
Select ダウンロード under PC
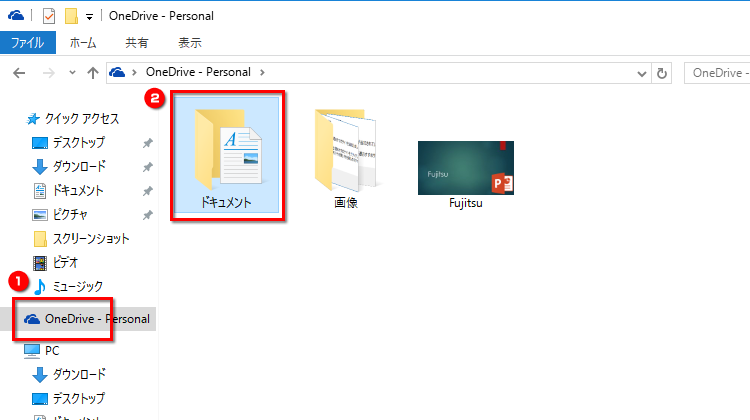pyautogui.click(x=79, y=374)
